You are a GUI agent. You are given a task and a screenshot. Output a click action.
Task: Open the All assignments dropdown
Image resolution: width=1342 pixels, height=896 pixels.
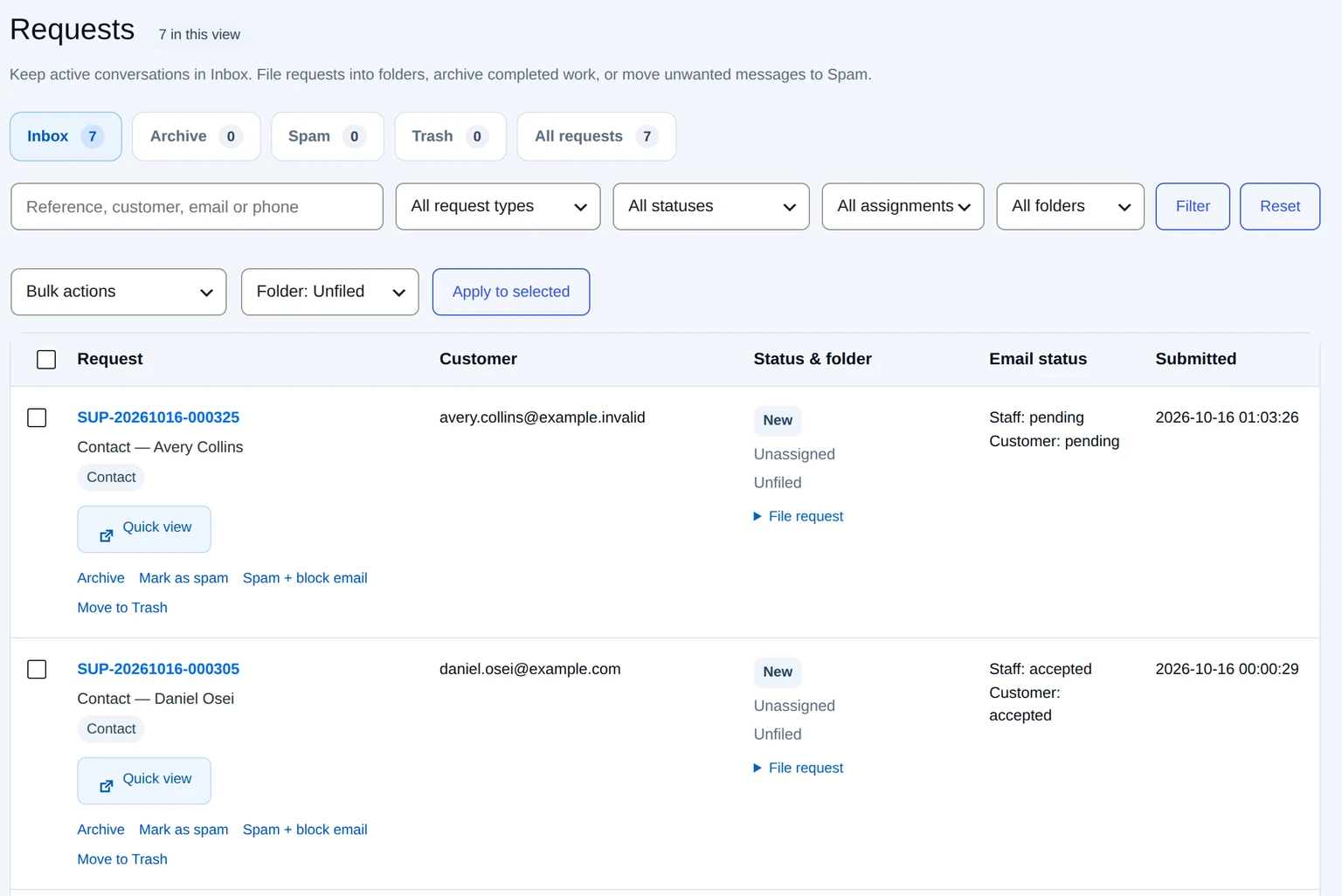(x=903, y=206)
